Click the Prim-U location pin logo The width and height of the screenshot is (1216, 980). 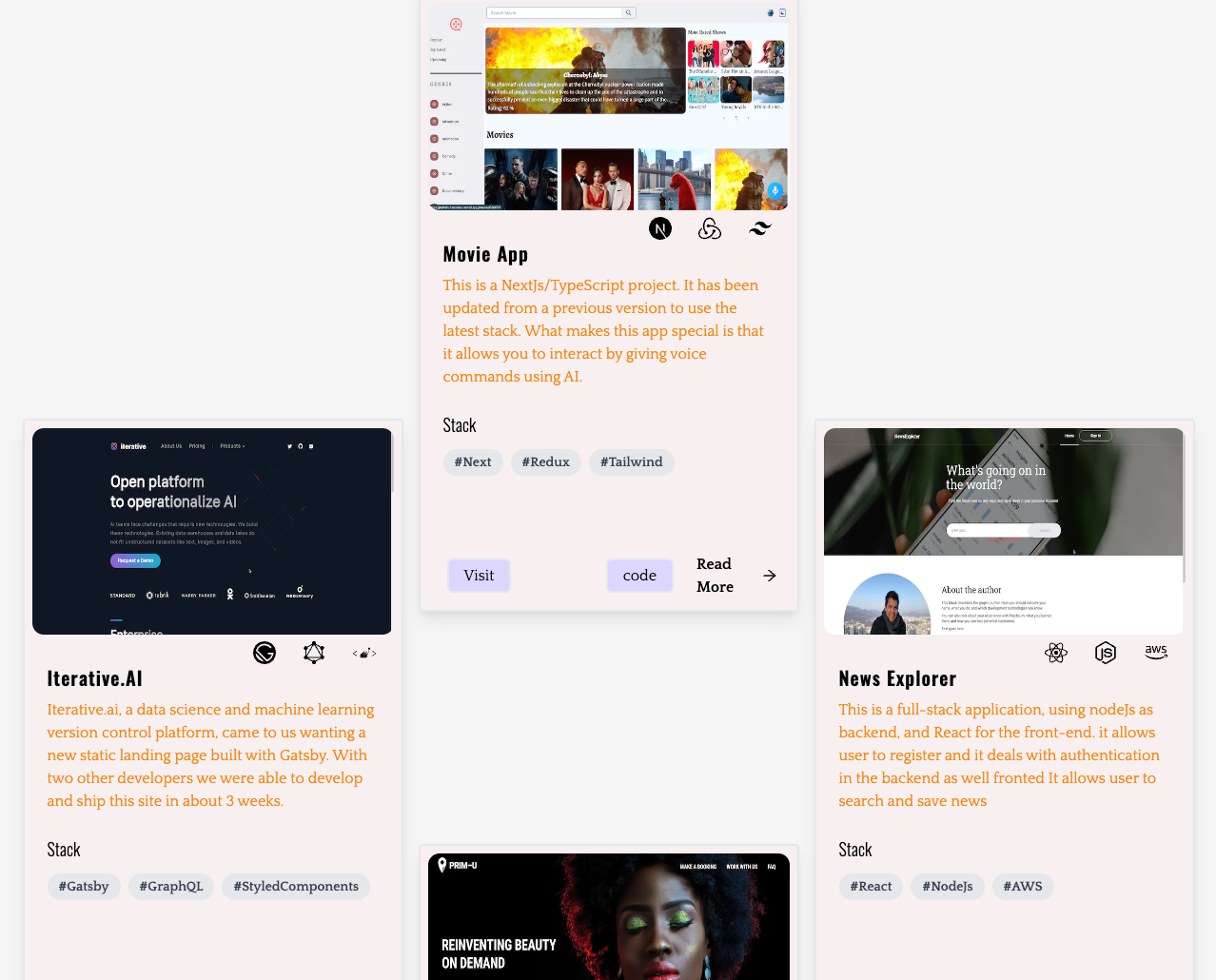click(442, 865)
